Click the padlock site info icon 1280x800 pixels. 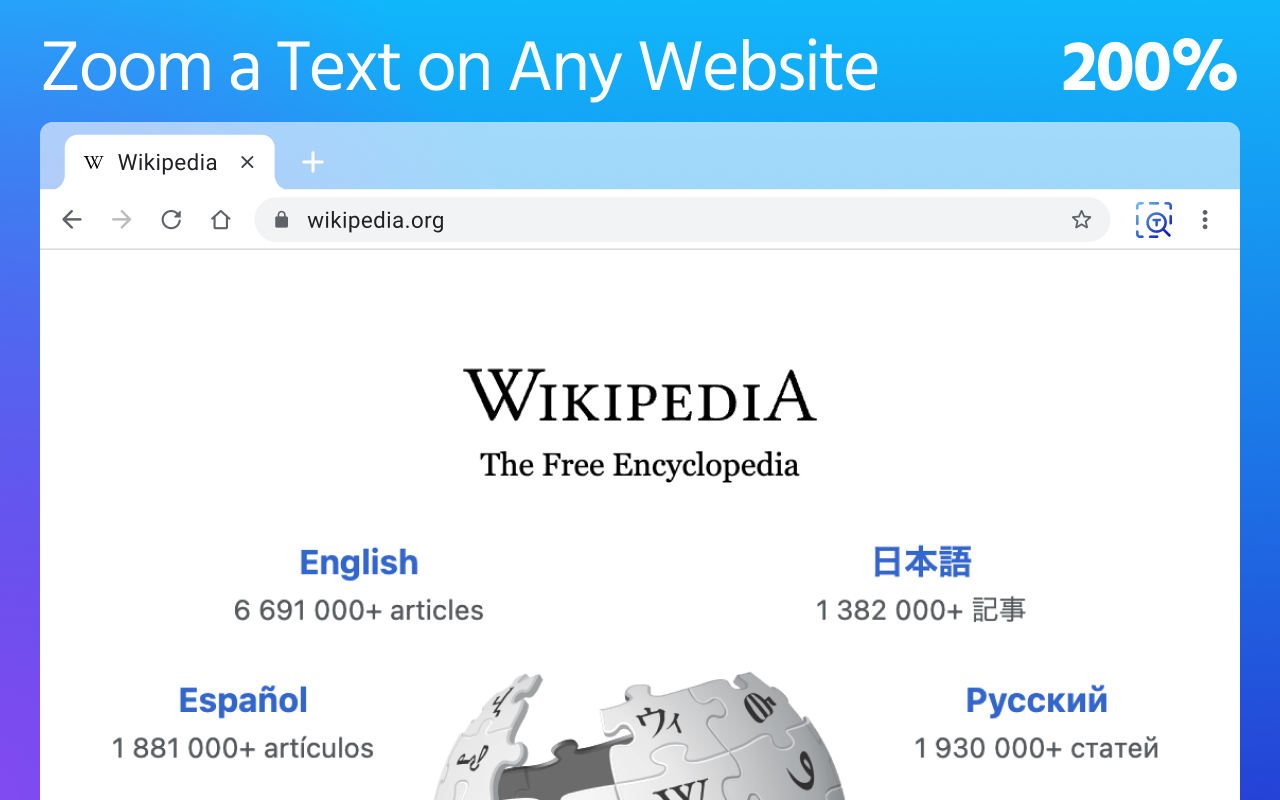pos(281,220)
